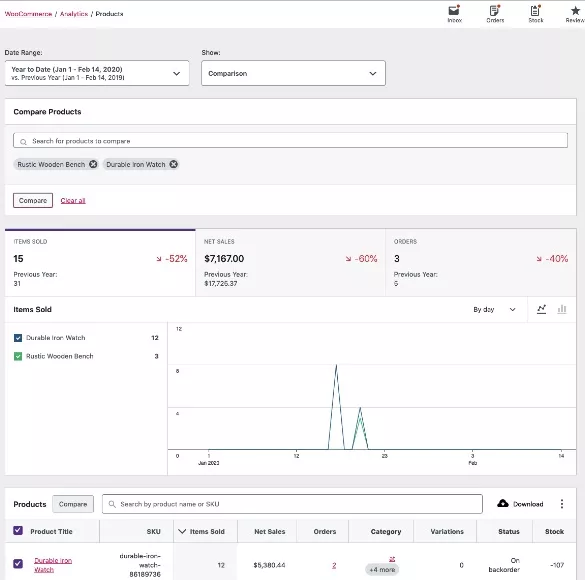Viewport: 585px width, 580px height.
Task: Click the Status column header
Action: (x=509, y=531)
